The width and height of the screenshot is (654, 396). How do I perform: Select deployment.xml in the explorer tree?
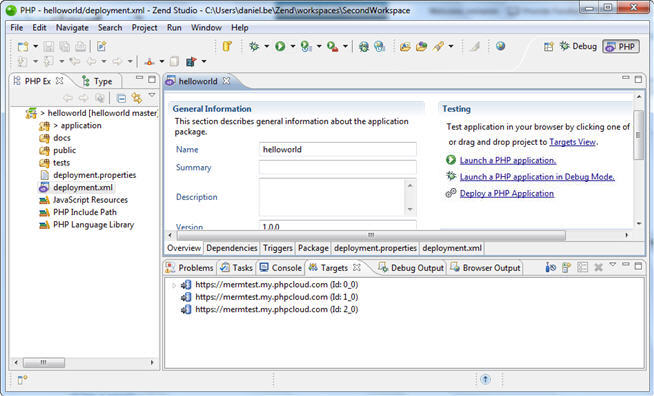pyautogui.click(x=83, y=187)
